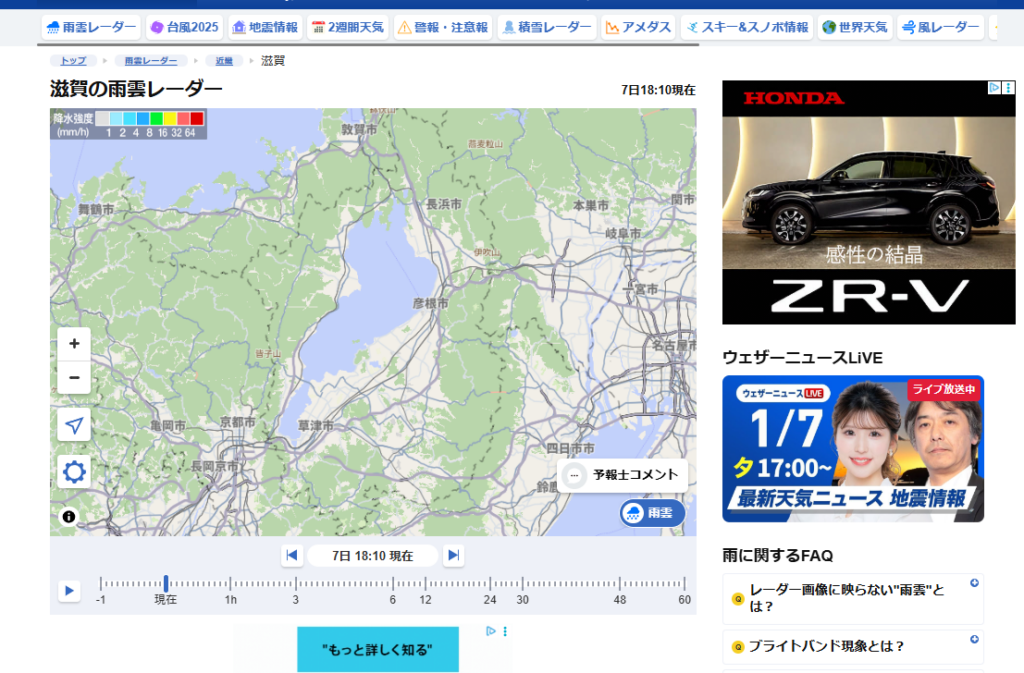1024x673 pixels.
Task: Click the トップ breadcrumb link
Action: 73,61
